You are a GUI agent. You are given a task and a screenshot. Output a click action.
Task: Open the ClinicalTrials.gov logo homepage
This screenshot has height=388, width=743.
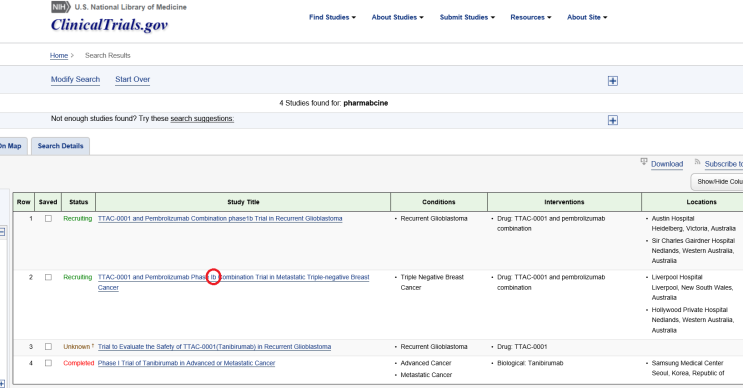click(109, 25)
